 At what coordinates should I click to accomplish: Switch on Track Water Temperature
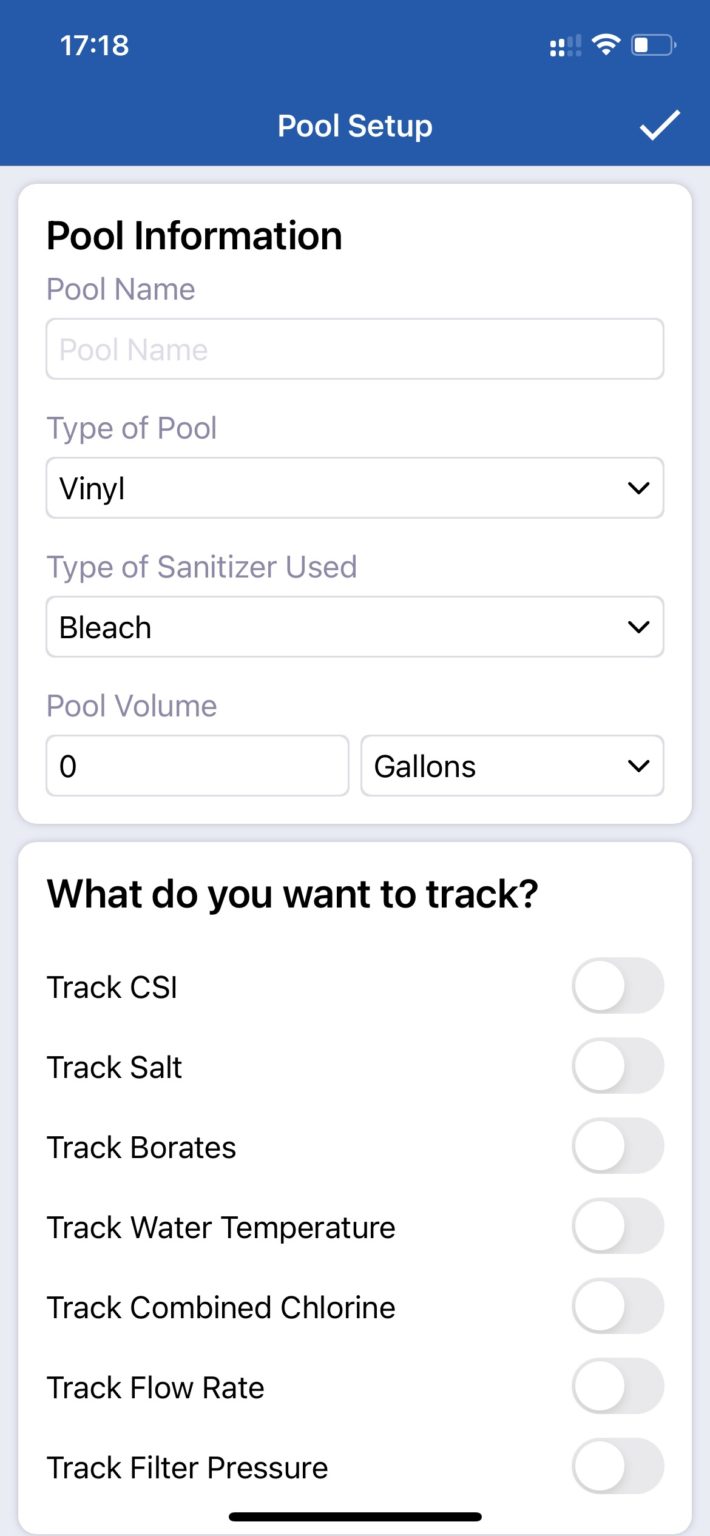617,1226
